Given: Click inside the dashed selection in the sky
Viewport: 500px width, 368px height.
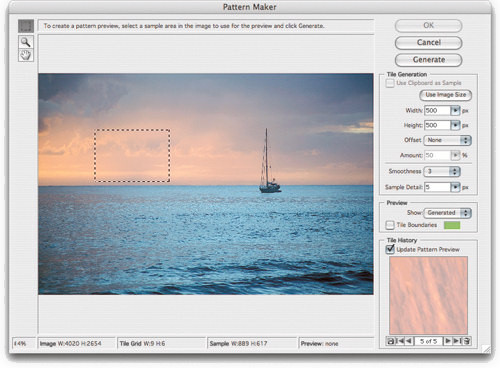Looking at the screenshot, I should click(132, 156).
